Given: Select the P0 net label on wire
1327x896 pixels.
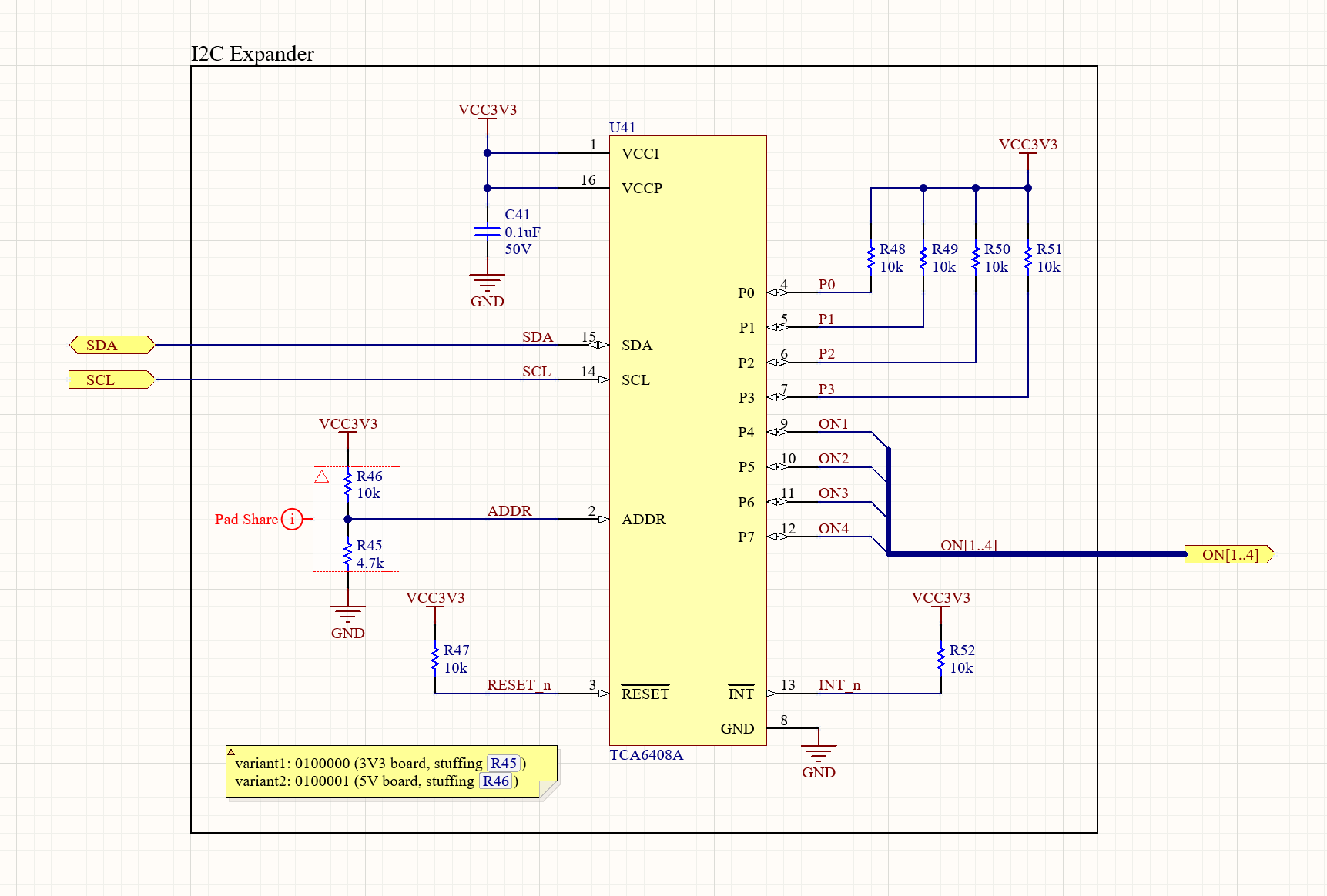Looking at the screenshot, I should (x=826, y=285).
